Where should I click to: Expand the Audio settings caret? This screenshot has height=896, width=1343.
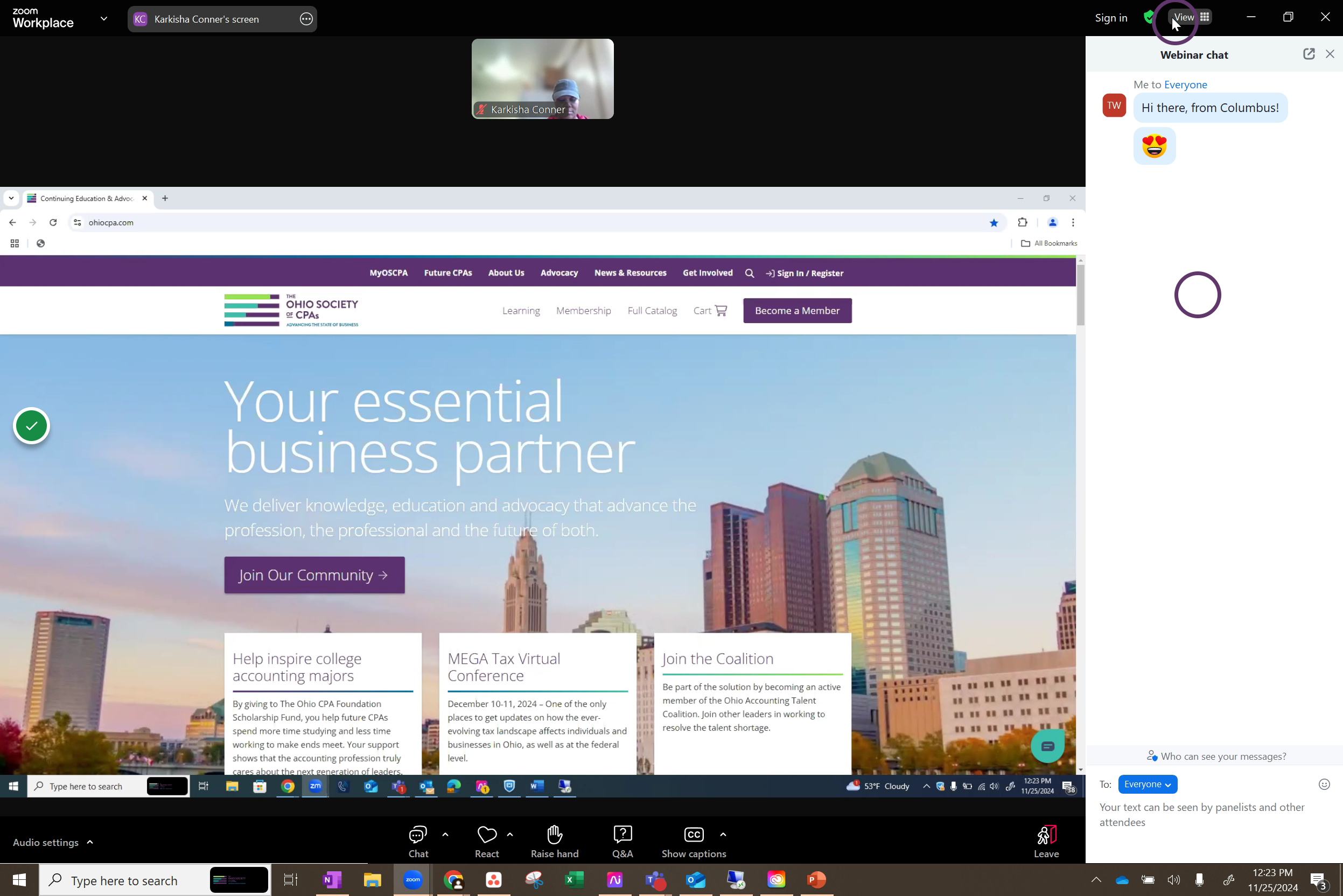point(90,842)
